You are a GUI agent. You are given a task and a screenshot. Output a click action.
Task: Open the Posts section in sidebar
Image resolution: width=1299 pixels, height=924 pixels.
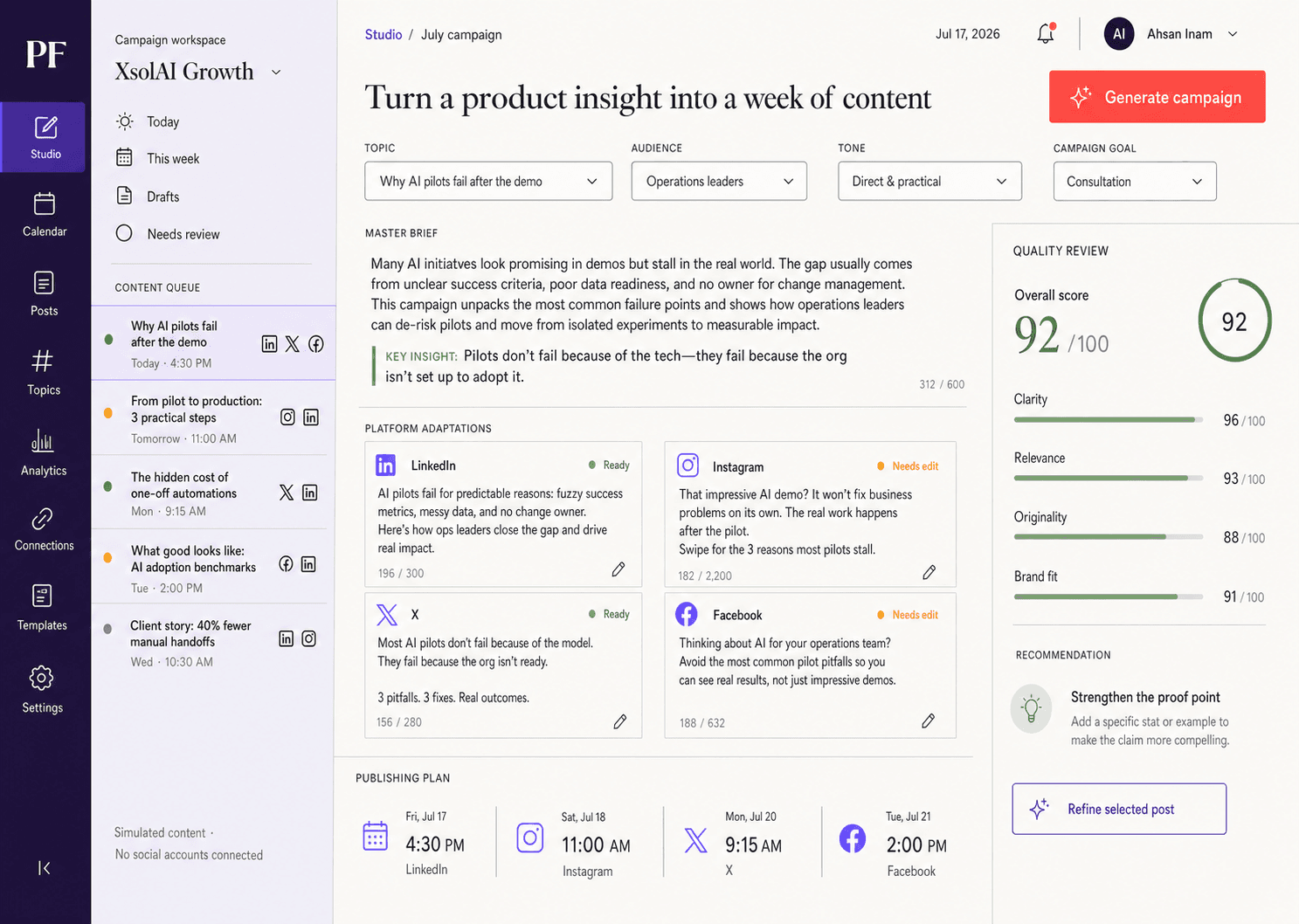pyautogui.click(x=45, y=294)
